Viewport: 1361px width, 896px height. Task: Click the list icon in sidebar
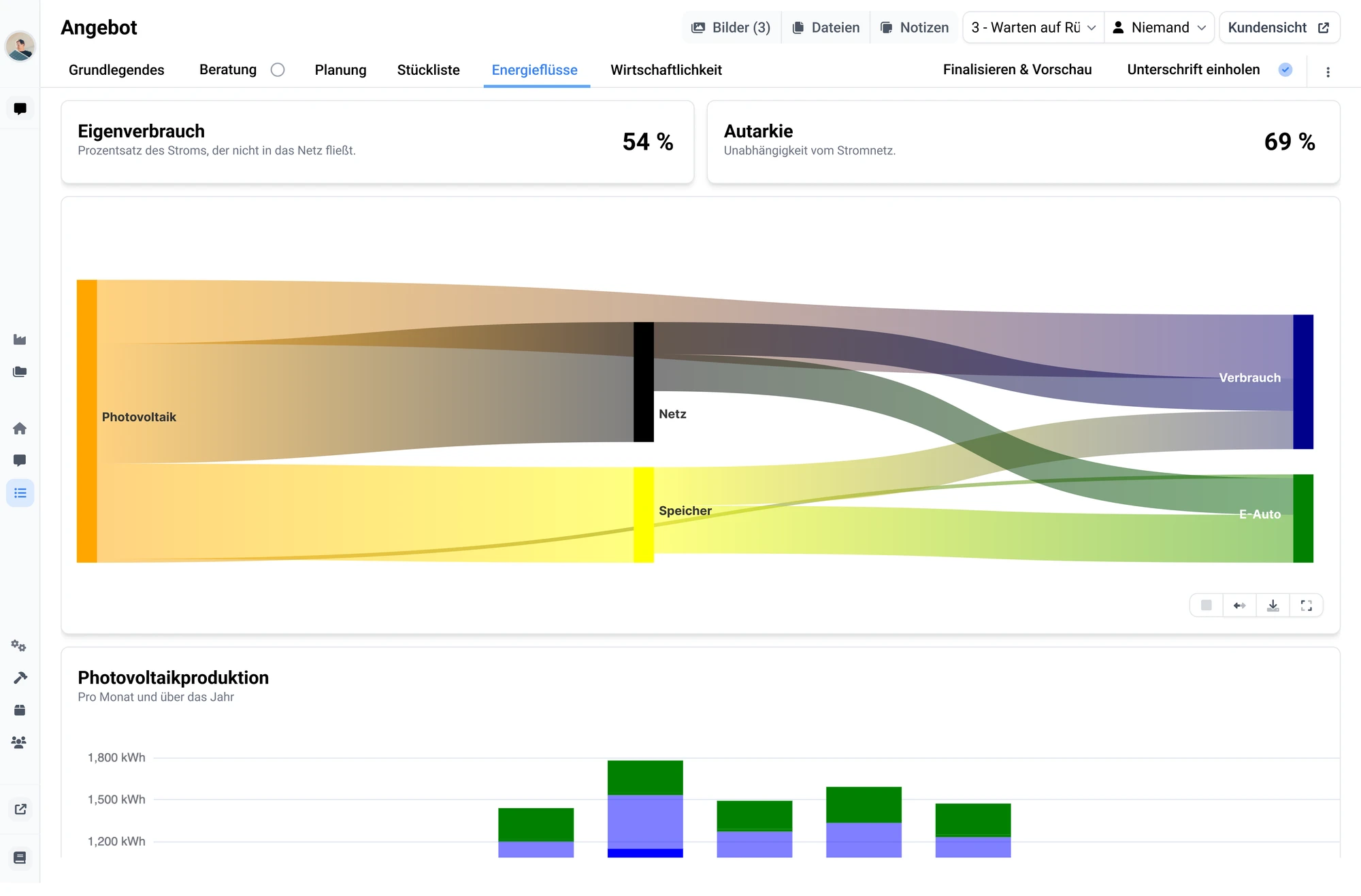20,493
